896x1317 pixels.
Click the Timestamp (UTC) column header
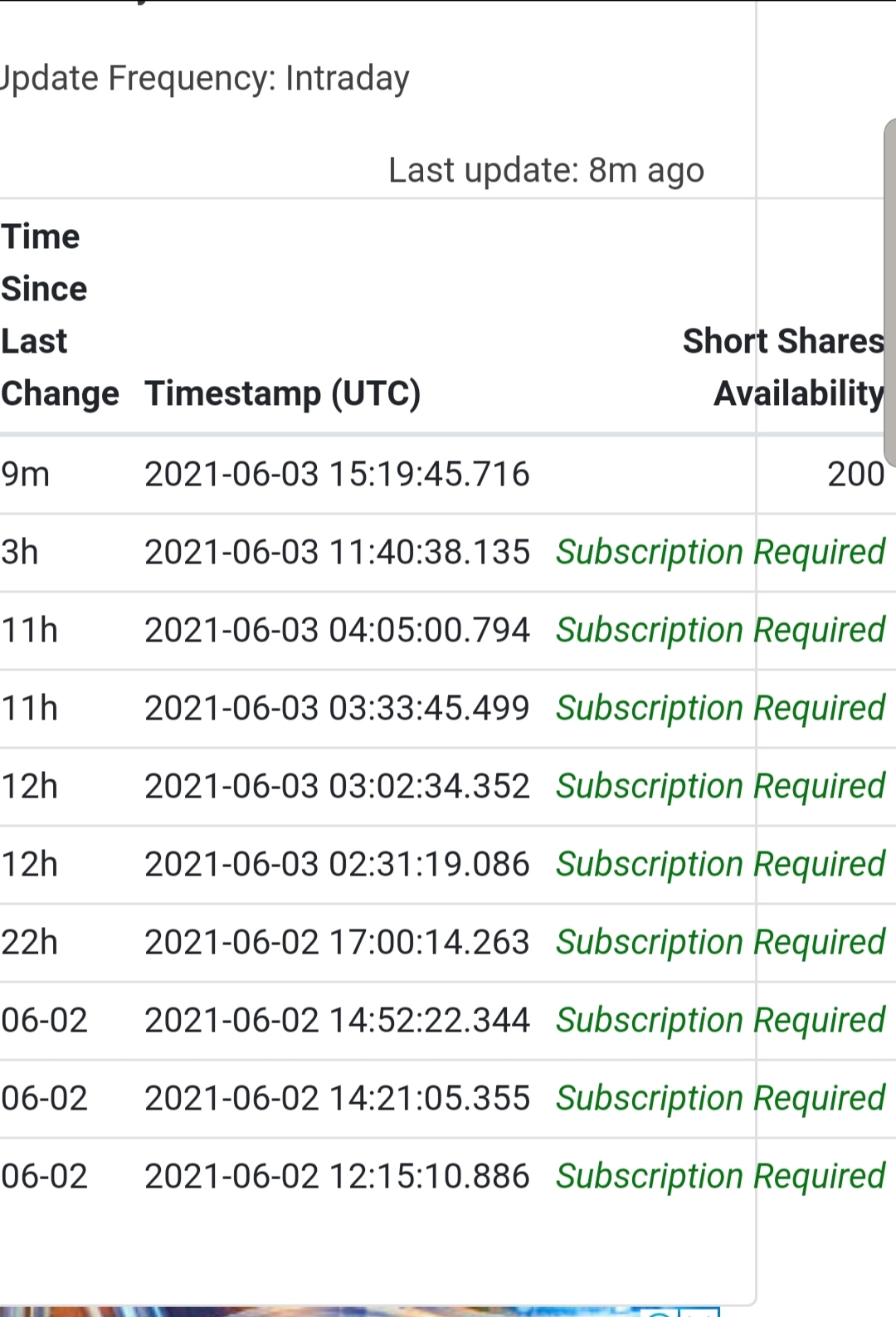(283, 393)
